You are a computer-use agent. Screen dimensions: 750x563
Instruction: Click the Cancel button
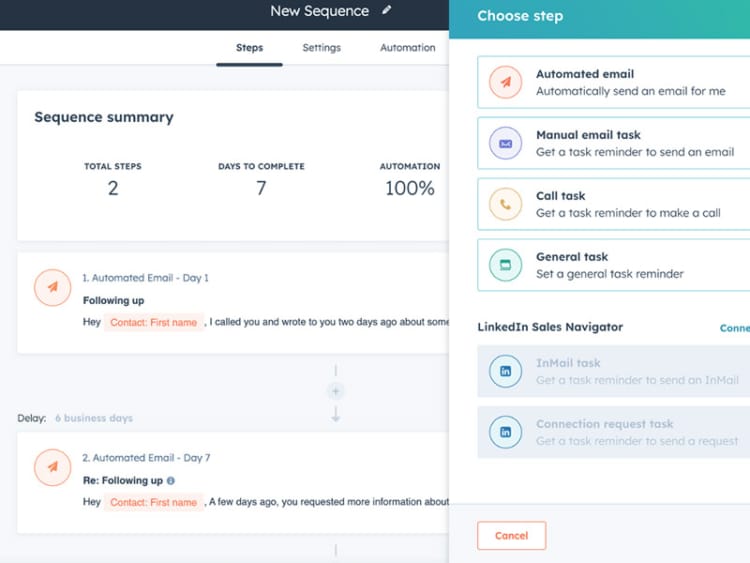pyautogui.click(x=511, y=535)
